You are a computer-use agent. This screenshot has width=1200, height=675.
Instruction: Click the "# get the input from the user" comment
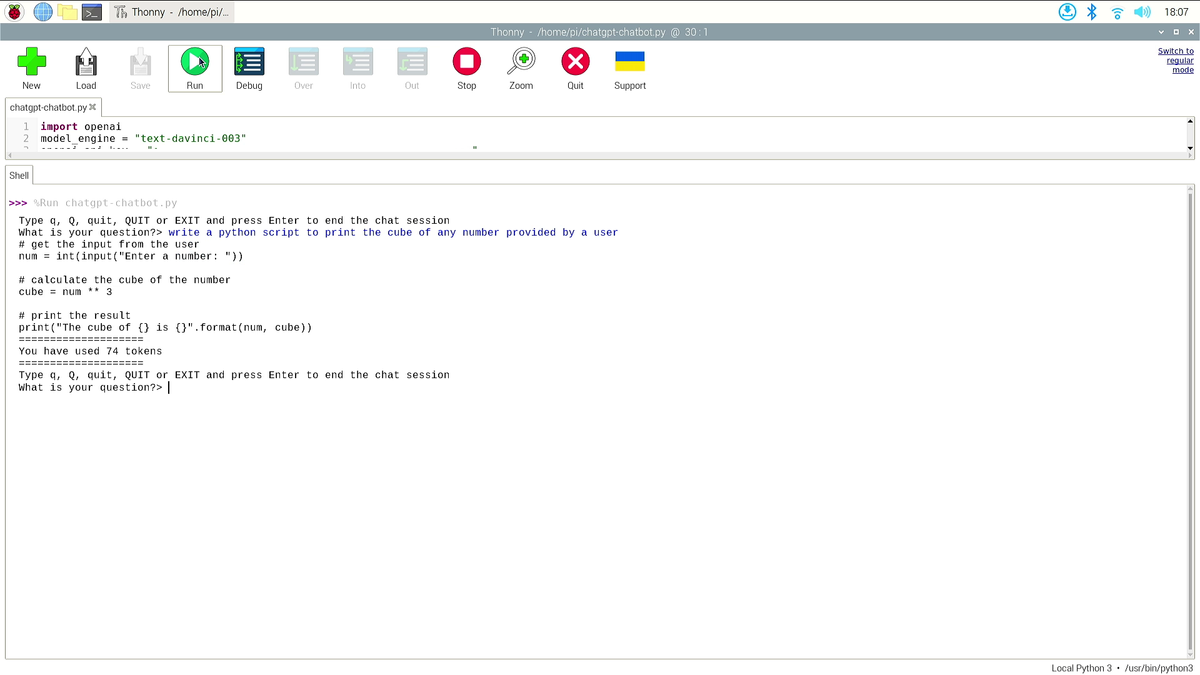click(109, 244)
